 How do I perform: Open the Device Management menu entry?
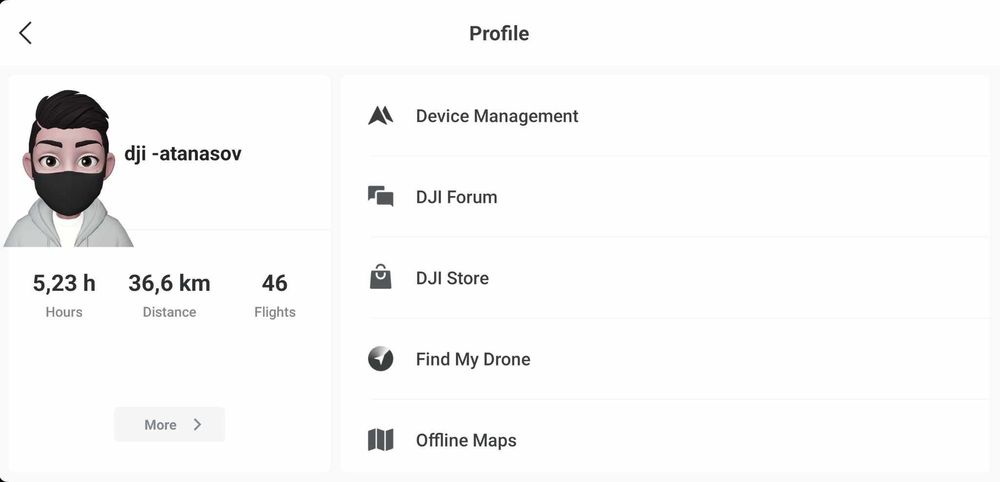point(497,116)
